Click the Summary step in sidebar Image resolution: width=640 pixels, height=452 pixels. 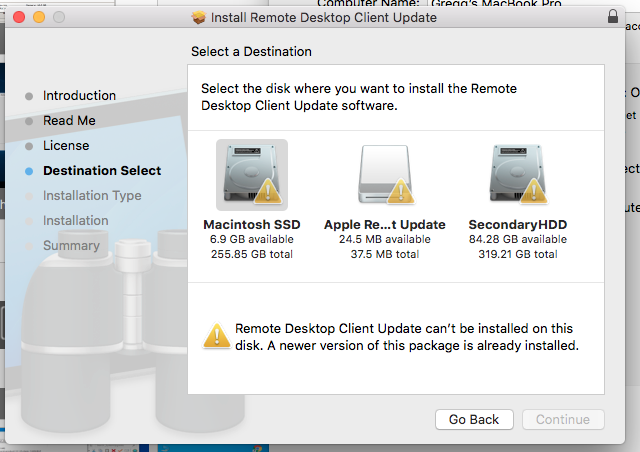tap(71, 246)
